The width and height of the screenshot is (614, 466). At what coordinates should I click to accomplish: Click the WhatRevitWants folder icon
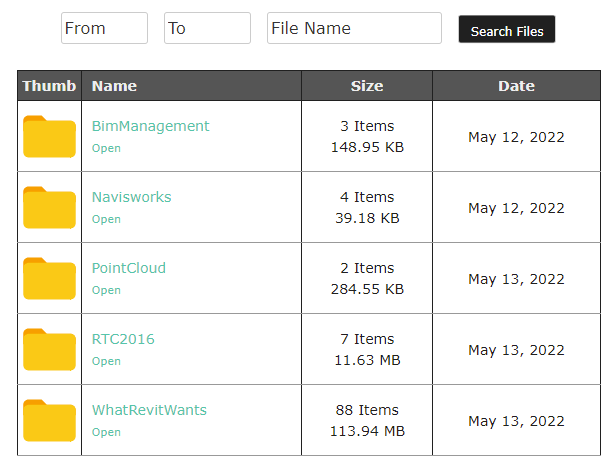point(49,421)
